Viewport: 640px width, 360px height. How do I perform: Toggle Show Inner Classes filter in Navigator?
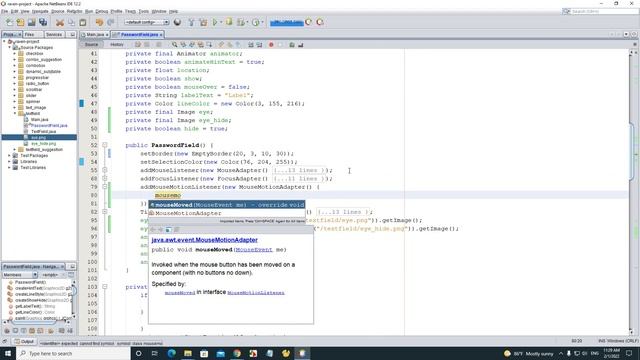click(40, 331)
